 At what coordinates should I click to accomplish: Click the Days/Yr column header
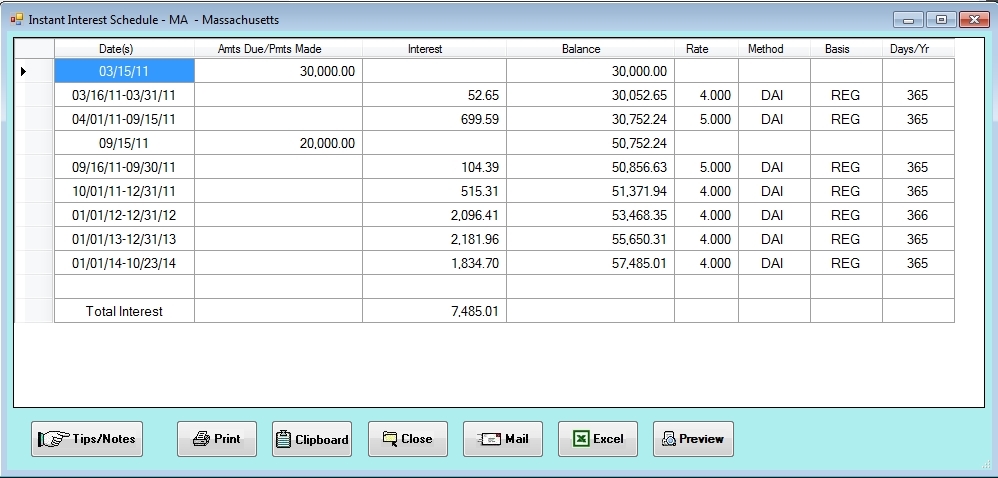pos(918,48)
